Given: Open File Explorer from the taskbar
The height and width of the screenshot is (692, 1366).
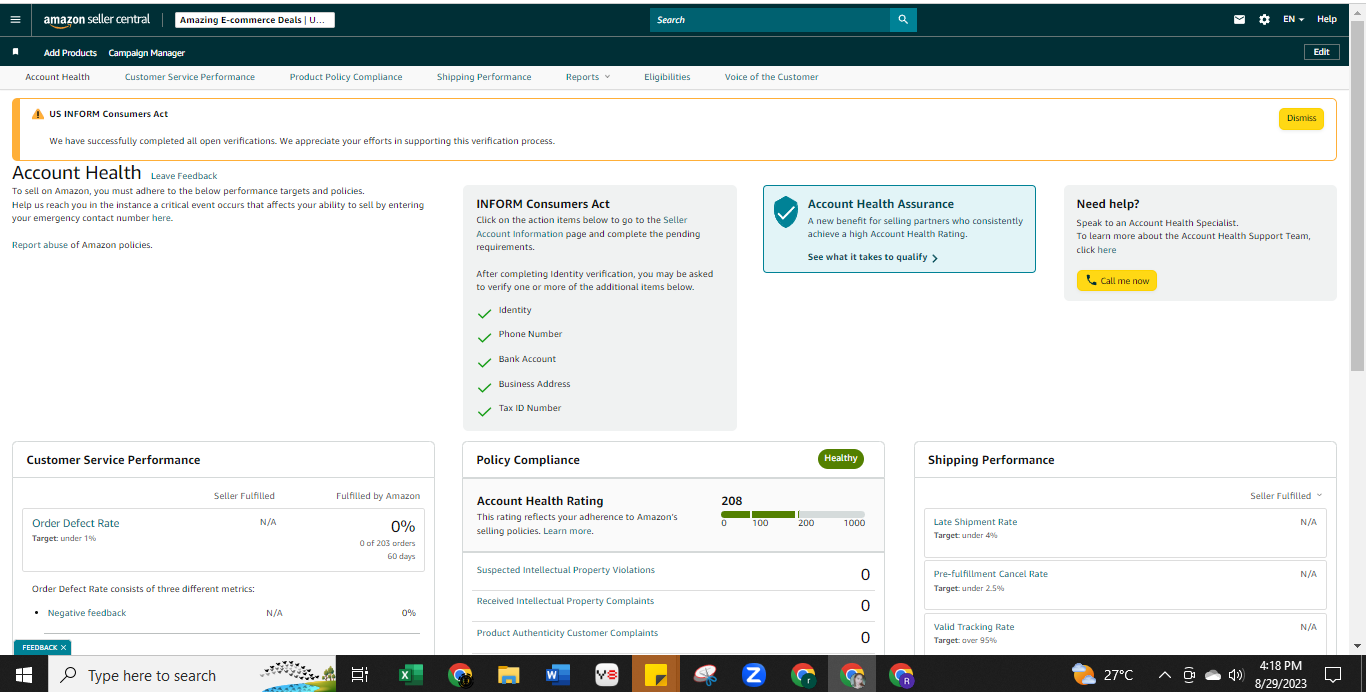Looking at the screenshot, I should (x=509, y=675).
